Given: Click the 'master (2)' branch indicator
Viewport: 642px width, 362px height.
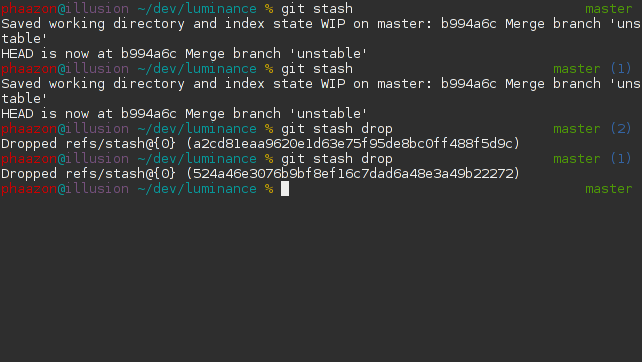Looking at the screenshot, I should point(592,129).
